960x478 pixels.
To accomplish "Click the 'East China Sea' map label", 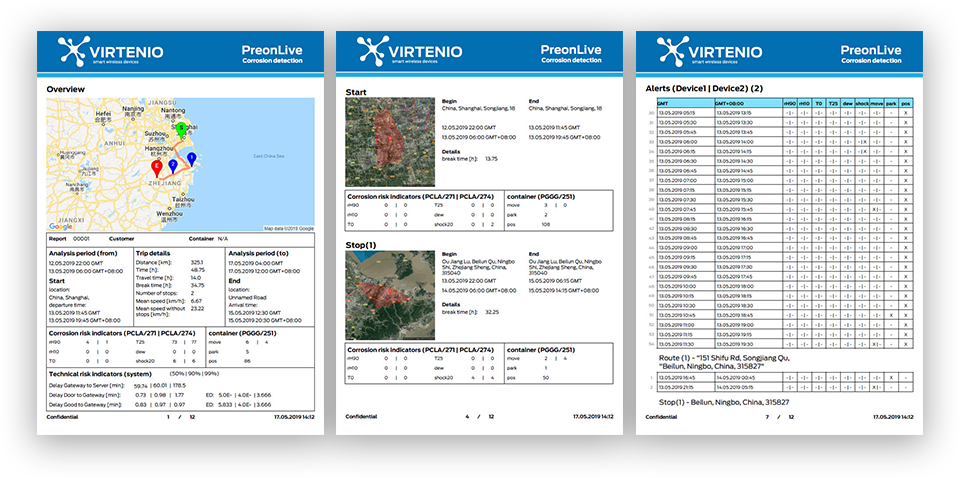I will click(269, 157).
